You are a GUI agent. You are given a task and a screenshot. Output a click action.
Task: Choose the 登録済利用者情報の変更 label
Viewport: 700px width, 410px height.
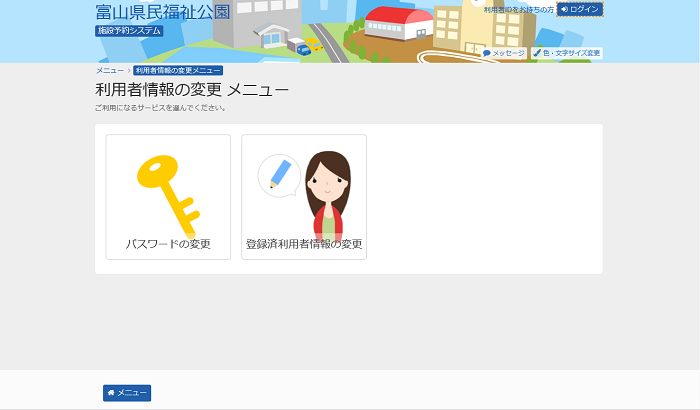point(304,244)
